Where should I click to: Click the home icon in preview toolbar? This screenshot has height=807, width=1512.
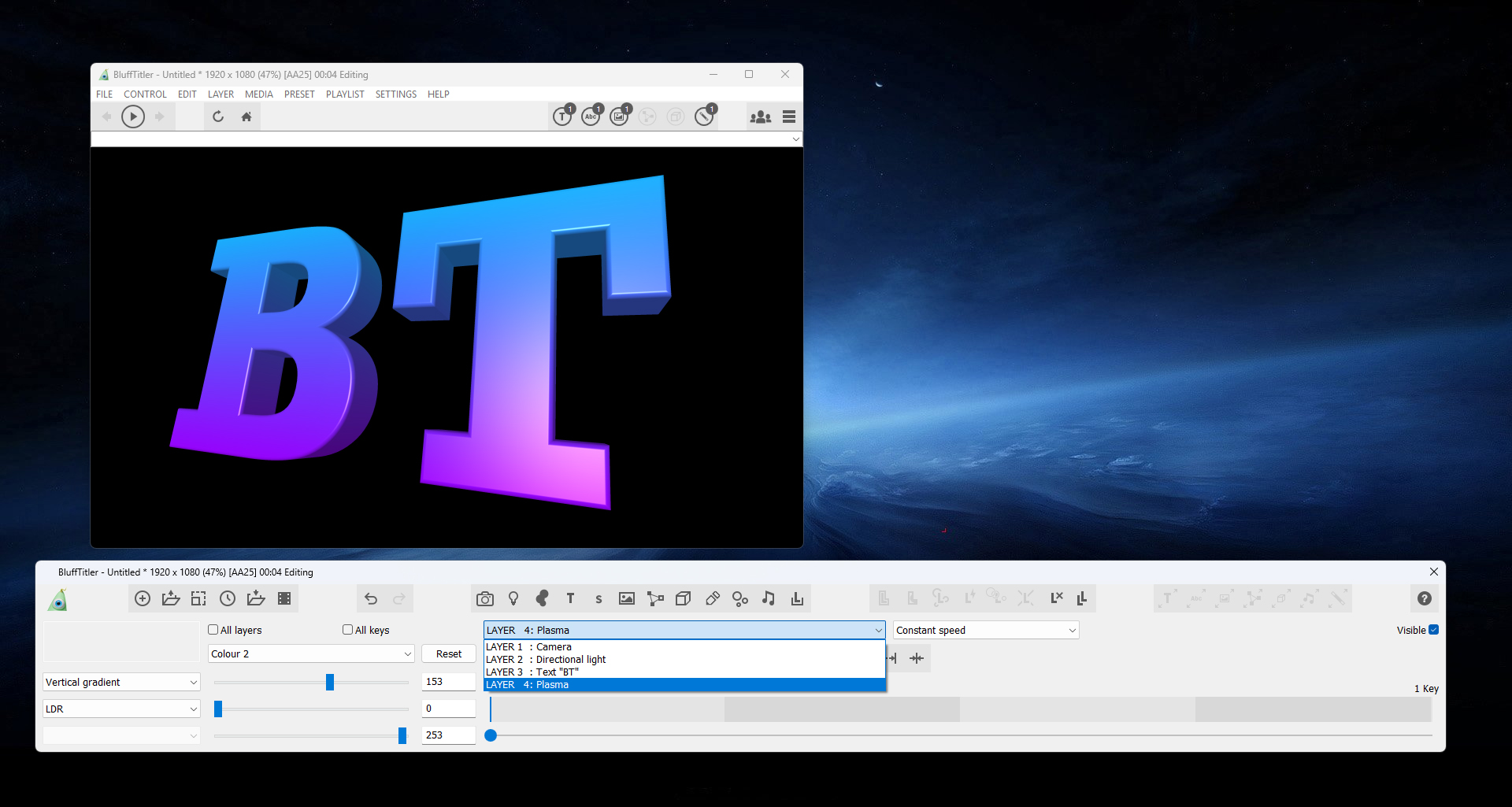pyautogui.click(x=246, y=117)
